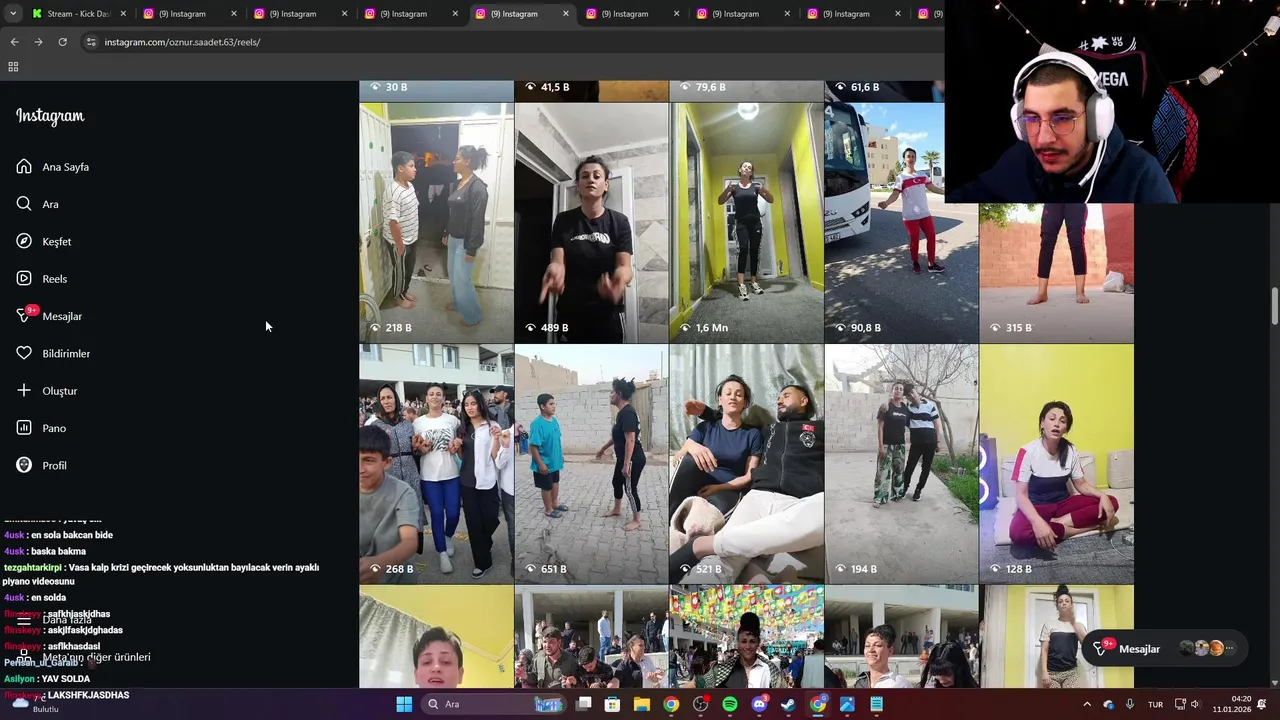
Task: Open Steam from the taskbar
Action: pyautogui.click(x=788, y=704)
